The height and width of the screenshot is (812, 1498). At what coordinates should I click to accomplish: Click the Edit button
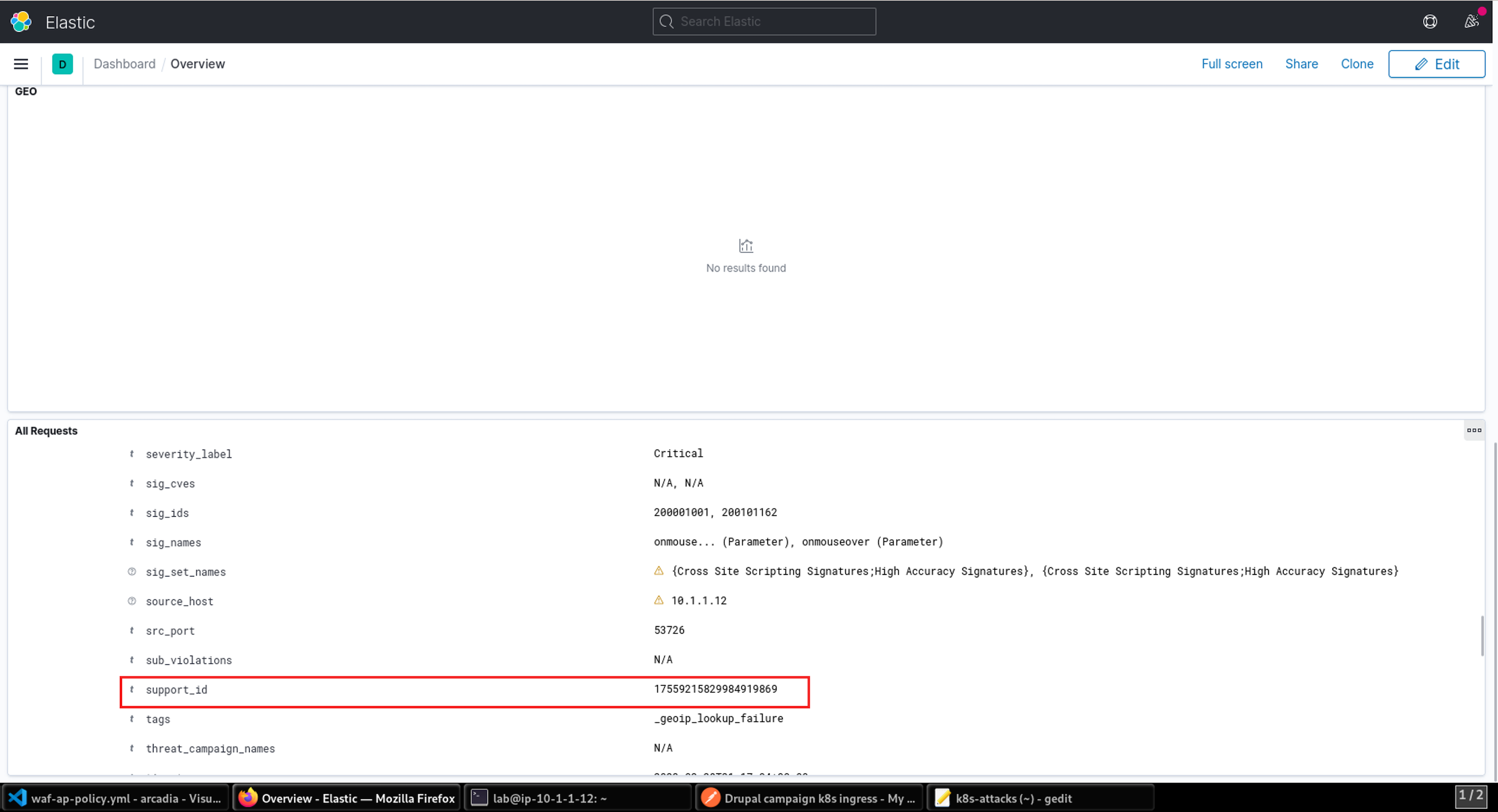click(1437, 64)
